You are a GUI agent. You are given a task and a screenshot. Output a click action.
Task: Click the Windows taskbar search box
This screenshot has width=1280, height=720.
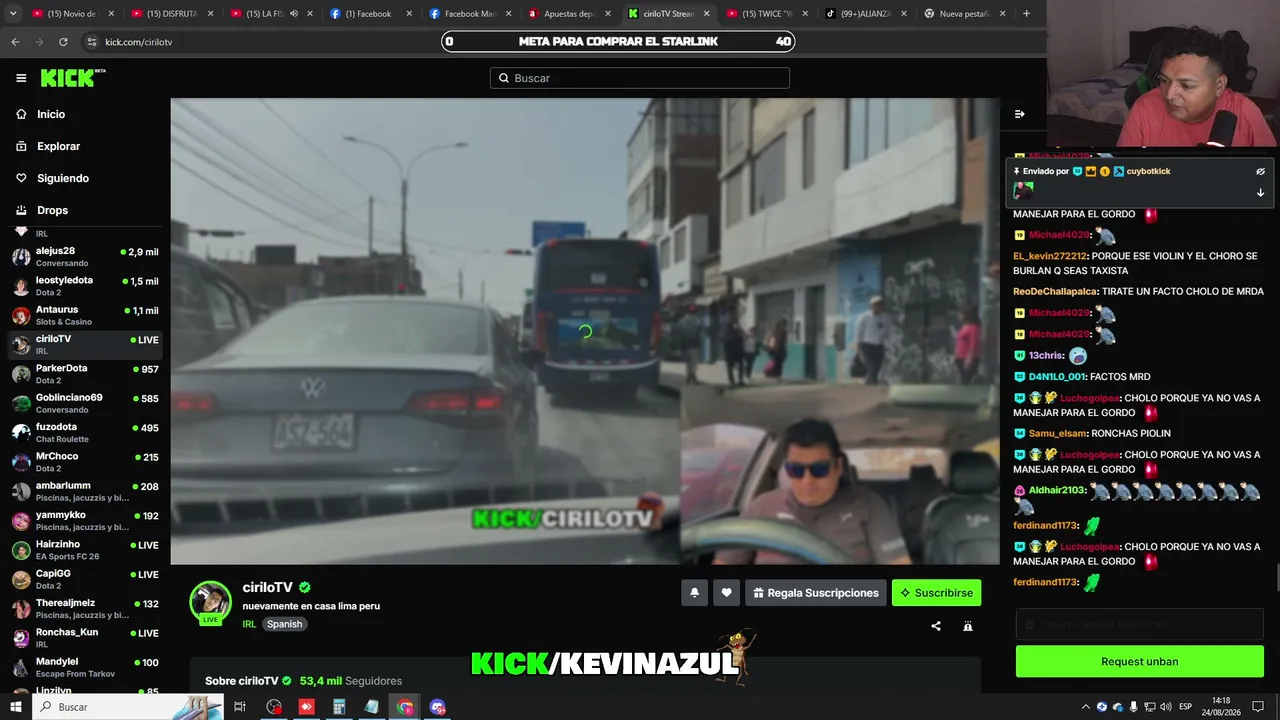[x=130, y=707]
